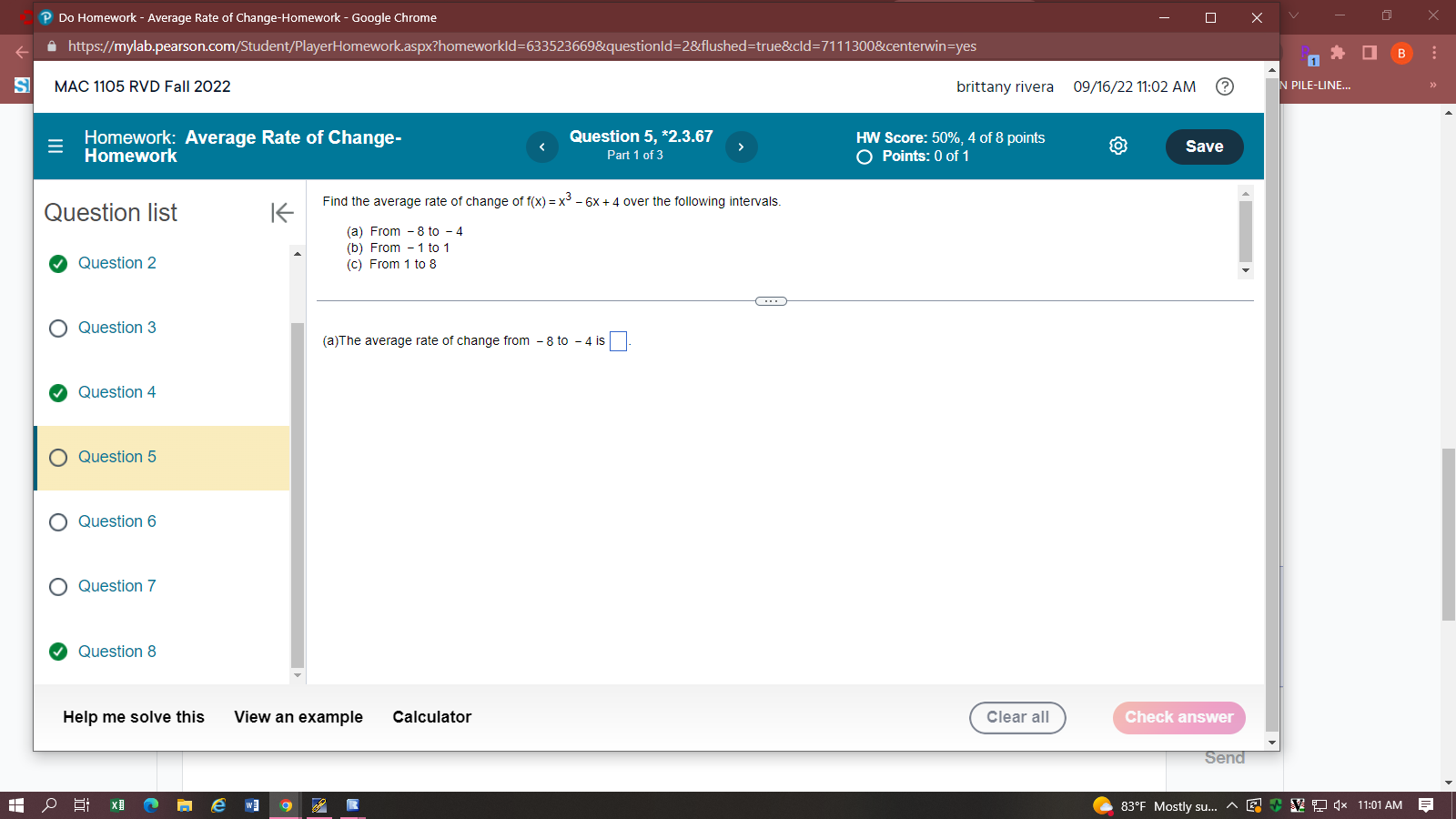
Task: Launch Excel from the taskbar
Action: point(117,805)
